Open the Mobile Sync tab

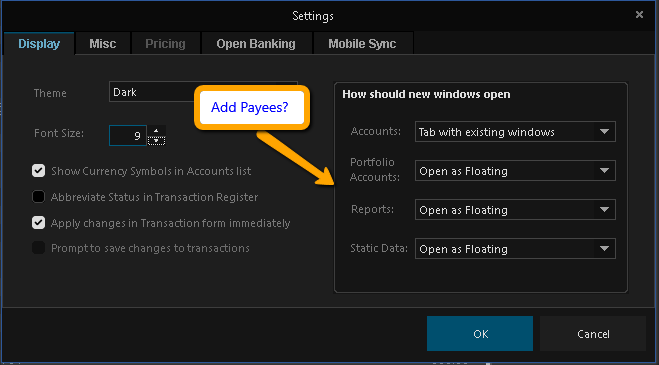[x=362, y=44]
